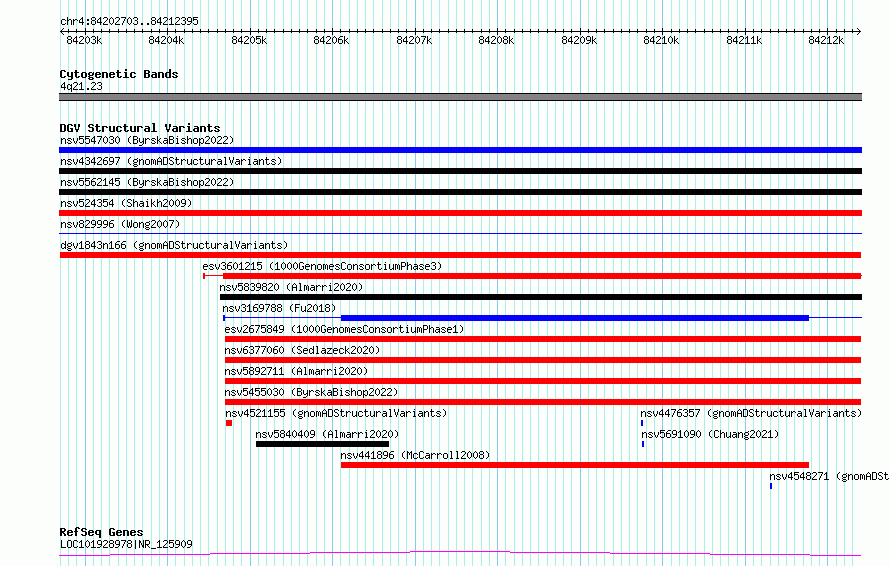Select the gray 4q21.23 cytogenetic band bar
Image resolution: width=890 pixels, height=566 pixels.
460,97
